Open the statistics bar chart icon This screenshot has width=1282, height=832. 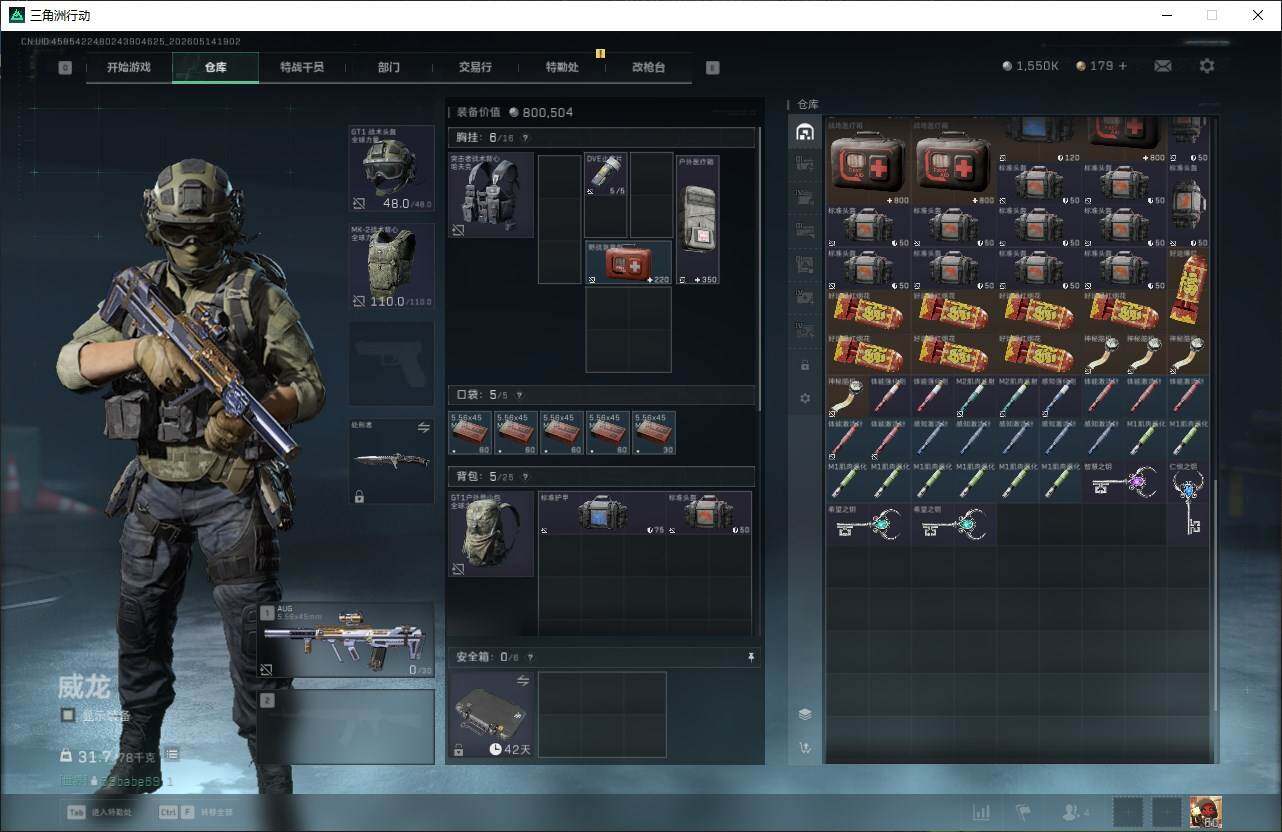pyautogui.click(x=981, y=813)
